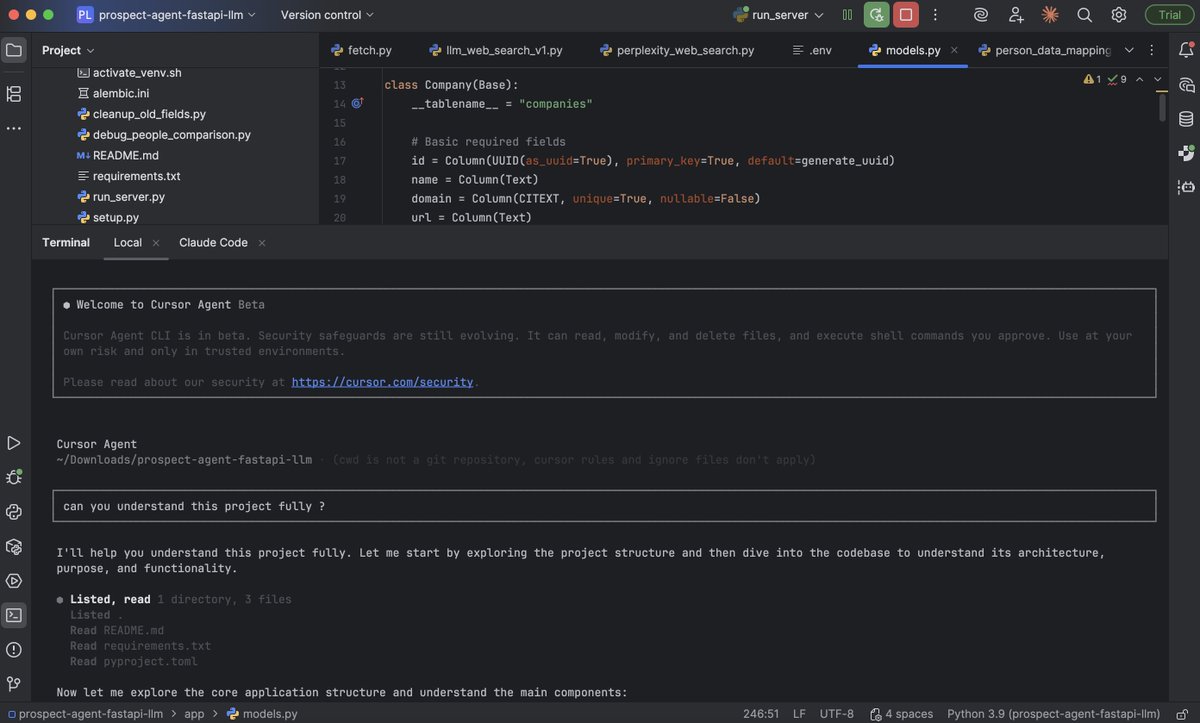The width and height of the screenshot is (1200, 723).
Task: Close the Claude Code terminal tab
Action: point(262,243)
